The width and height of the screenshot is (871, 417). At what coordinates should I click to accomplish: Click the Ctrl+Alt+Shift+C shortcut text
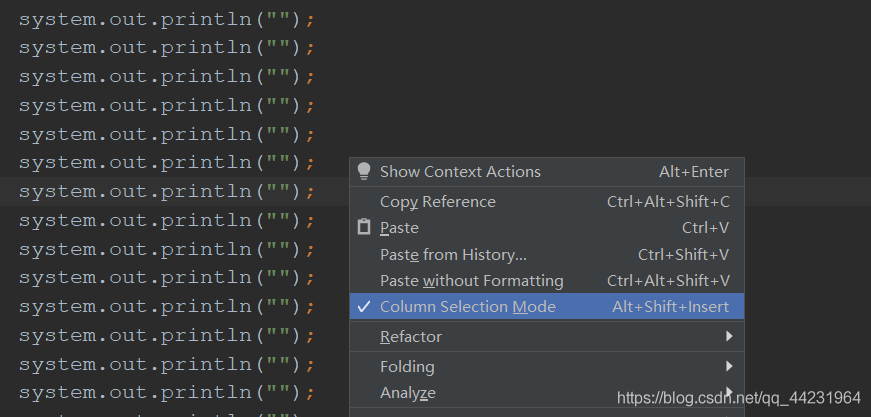click(668, 202)
